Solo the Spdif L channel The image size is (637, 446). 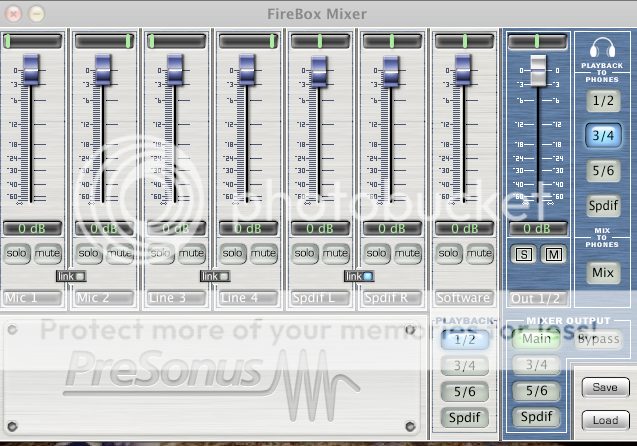(x=304, y=253)
